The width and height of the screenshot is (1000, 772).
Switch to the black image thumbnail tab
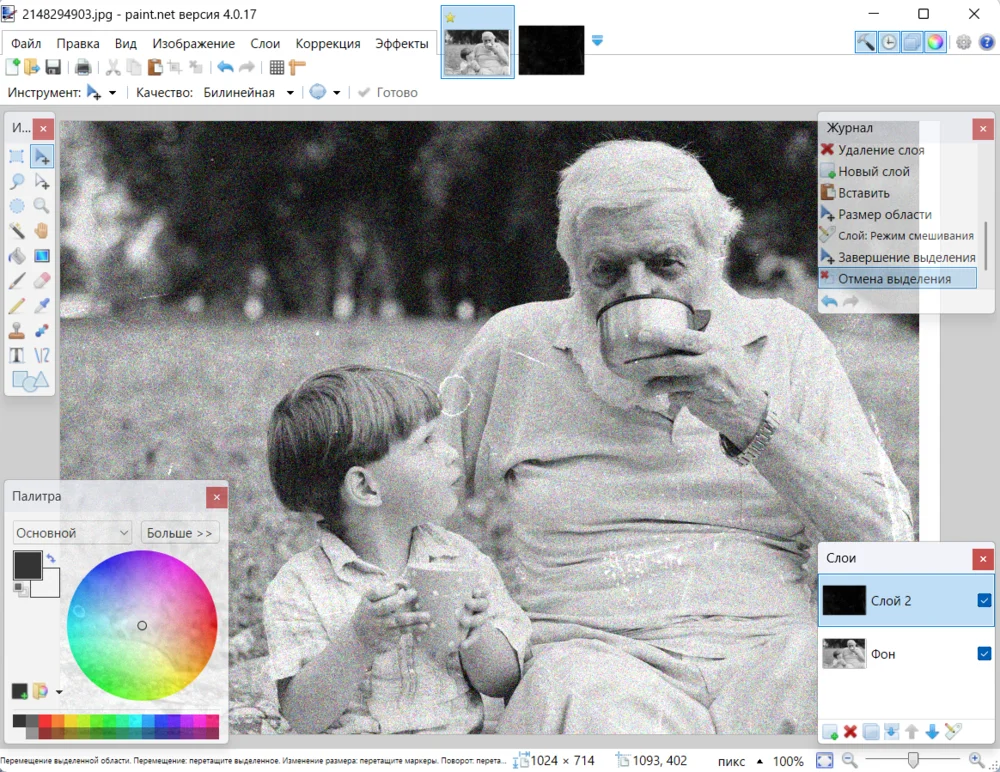[552, 50]
